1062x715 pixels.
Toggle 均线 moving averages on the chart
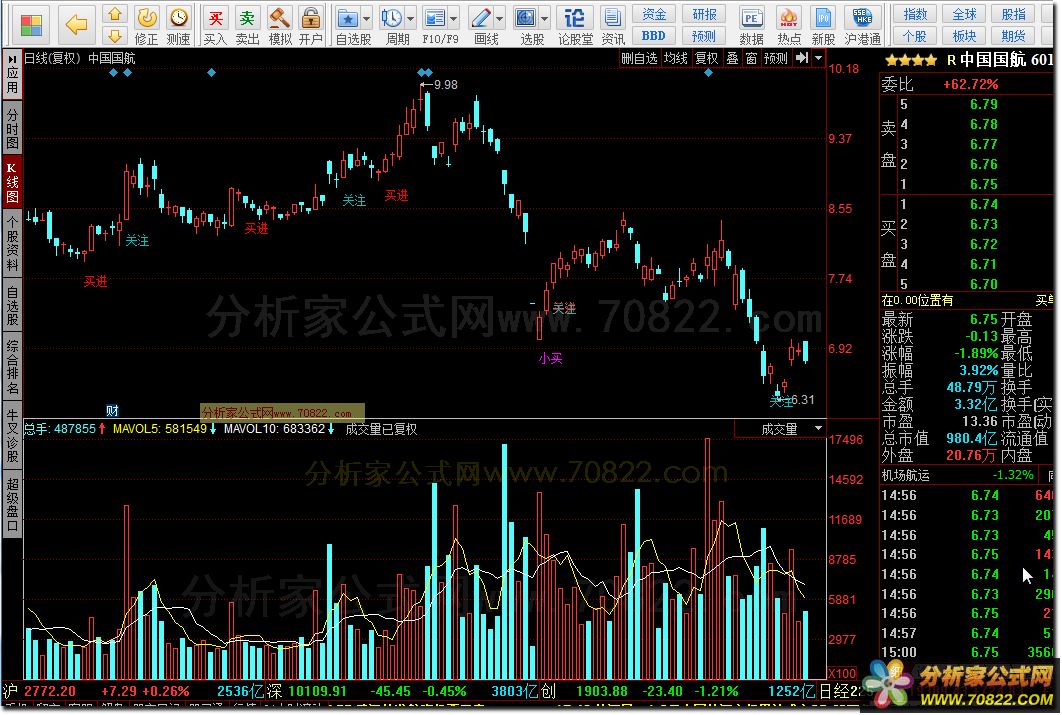(675, 58)
